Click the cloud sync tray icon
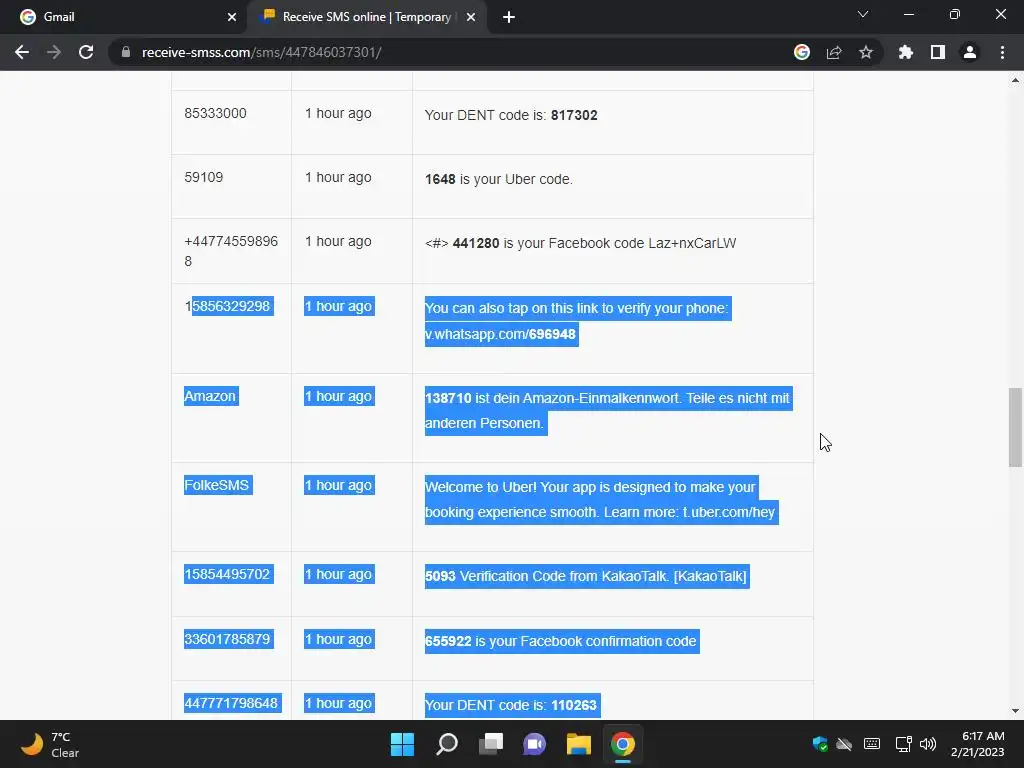 844,744
